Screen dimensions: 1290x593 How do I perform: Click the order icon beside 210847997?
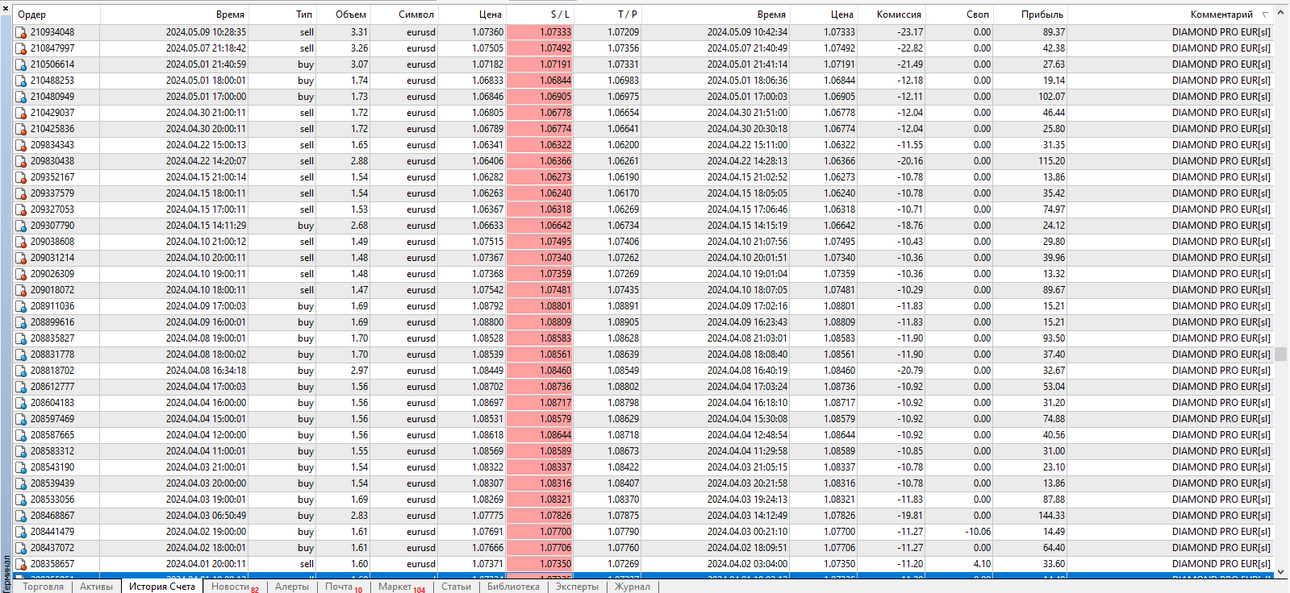(21, 49)
